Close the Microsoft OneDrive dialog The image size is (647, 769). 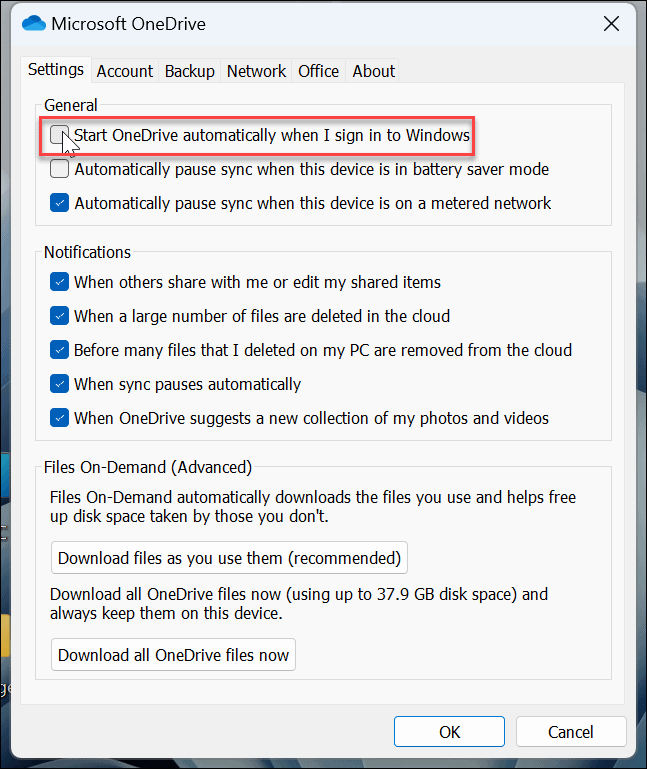(611, 24)
